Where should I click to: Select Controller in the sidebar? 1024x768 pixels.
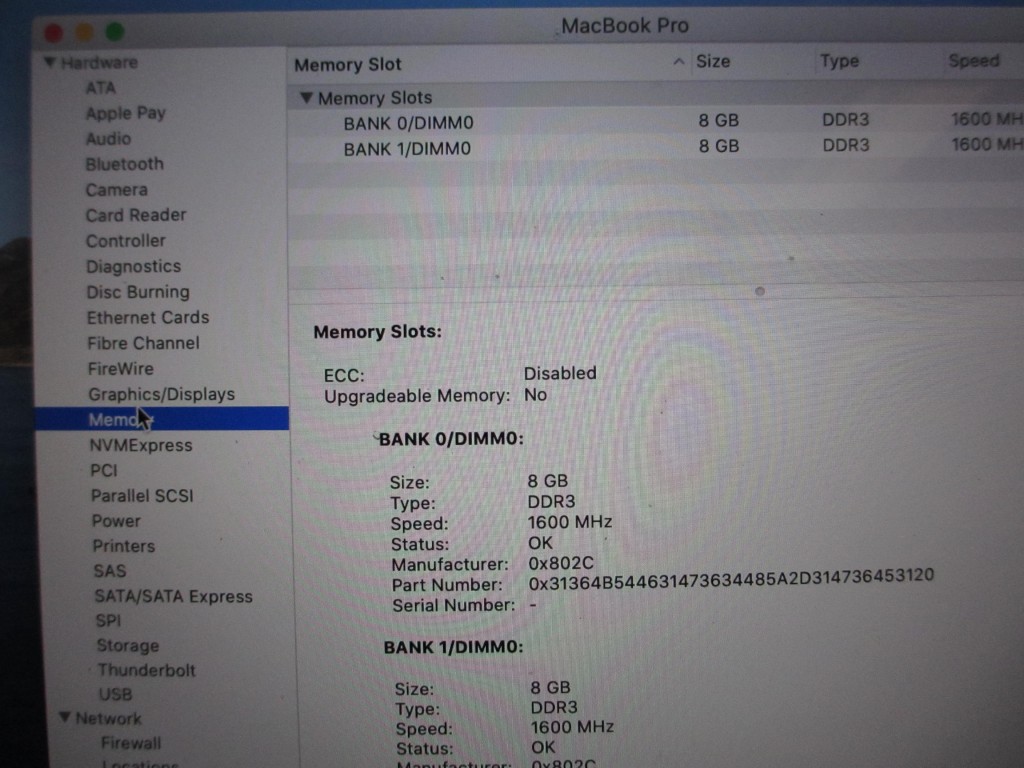(x=125, y=241)
